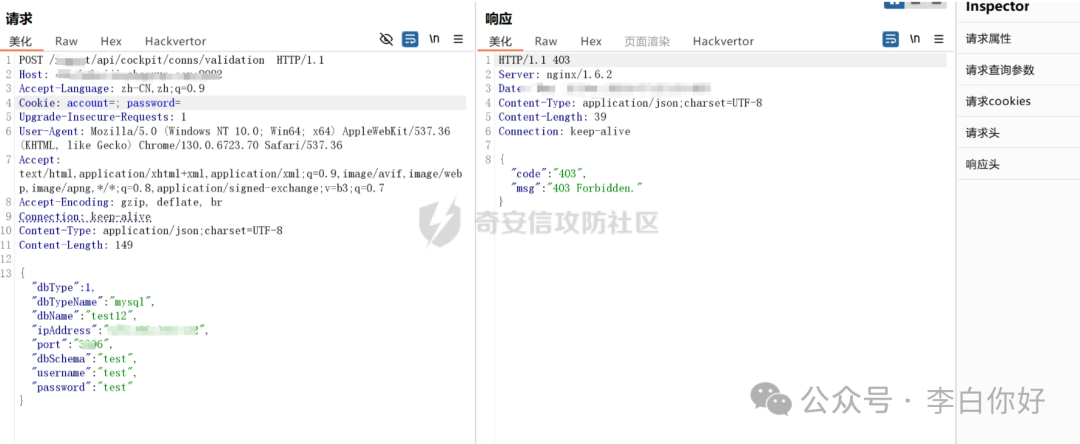Image resolution: width=1080 pixels, height=444 pixels.
Task: Click the Cookie header line in request editor
Action: tap(100, 103)
